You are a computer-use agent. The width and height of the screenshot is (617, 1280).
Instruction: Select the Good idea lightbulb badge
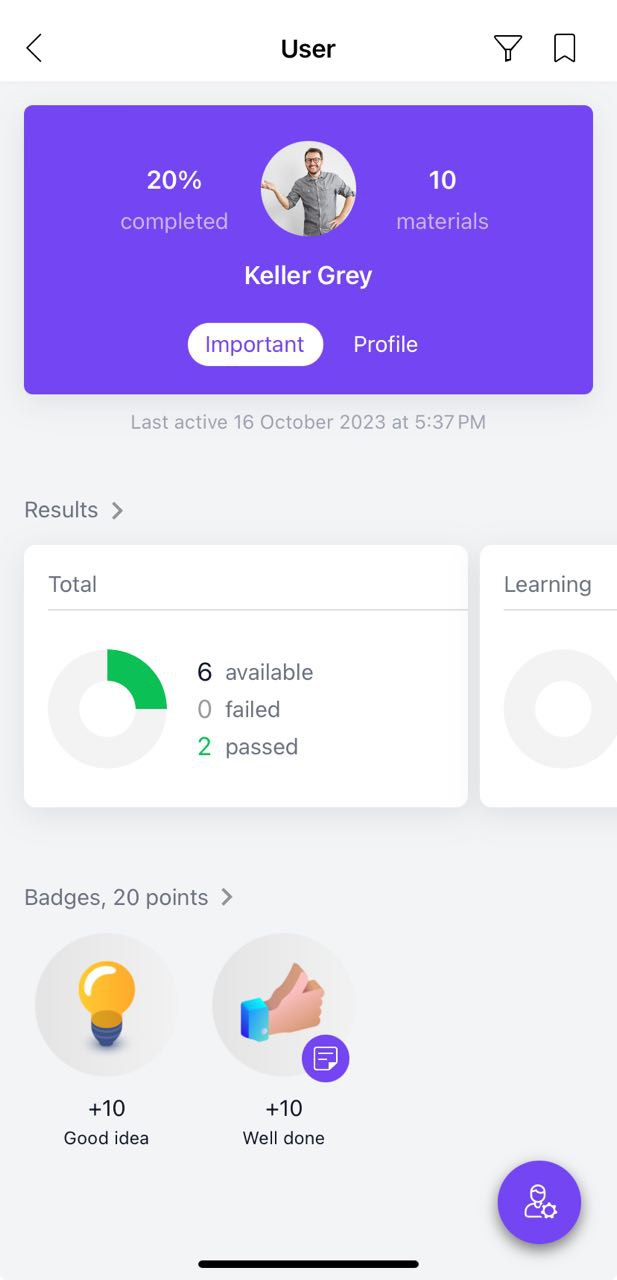pos(106,1004)
